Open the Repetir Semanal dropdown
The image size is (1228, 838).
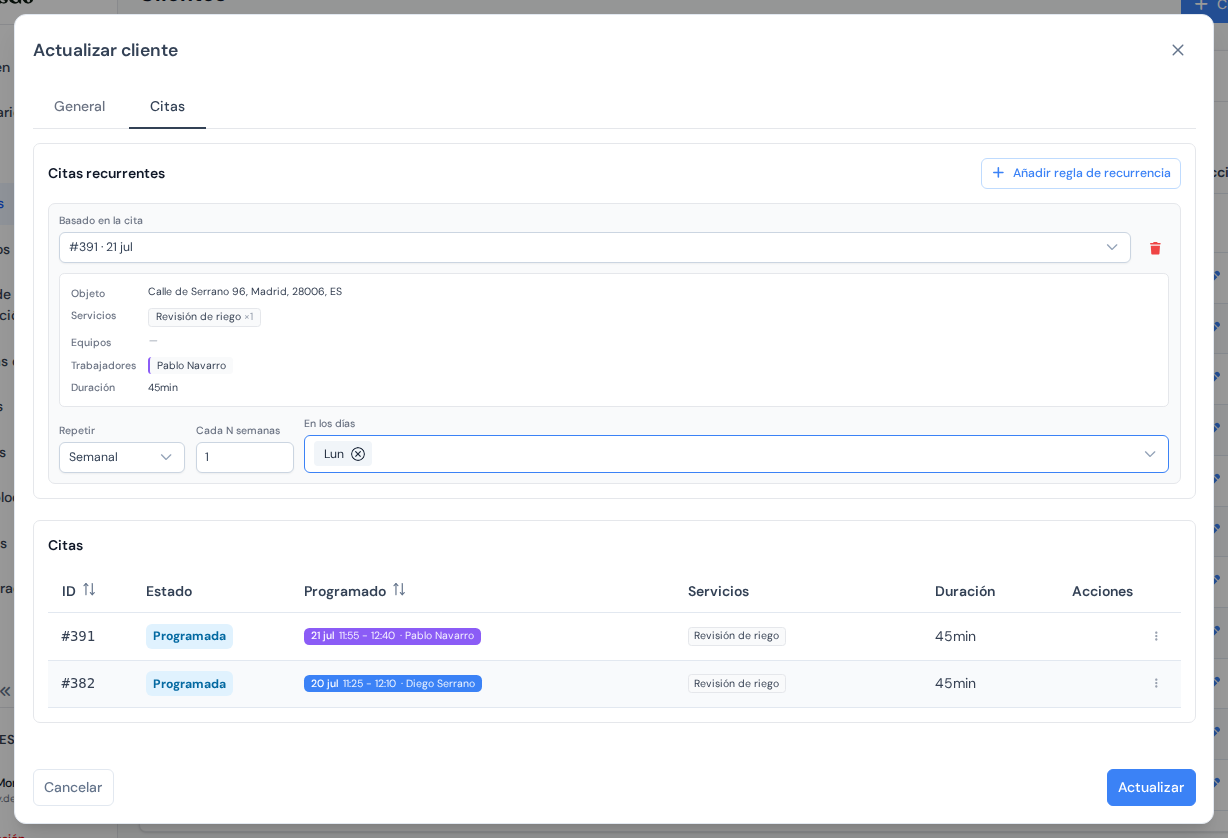(122, 457)
